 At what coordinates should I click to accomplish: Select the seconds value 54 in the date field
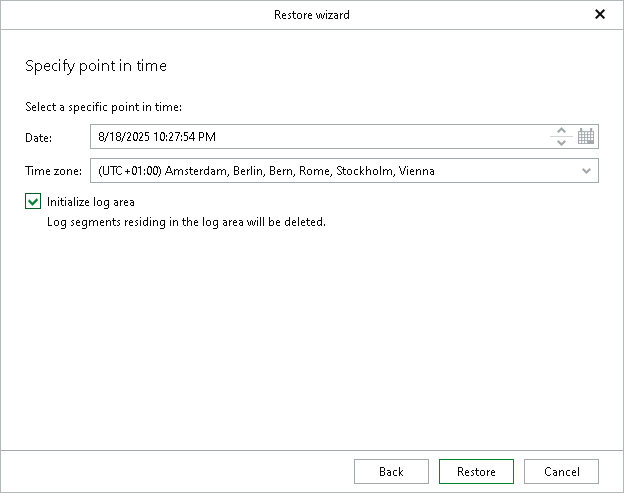[190, 137]
